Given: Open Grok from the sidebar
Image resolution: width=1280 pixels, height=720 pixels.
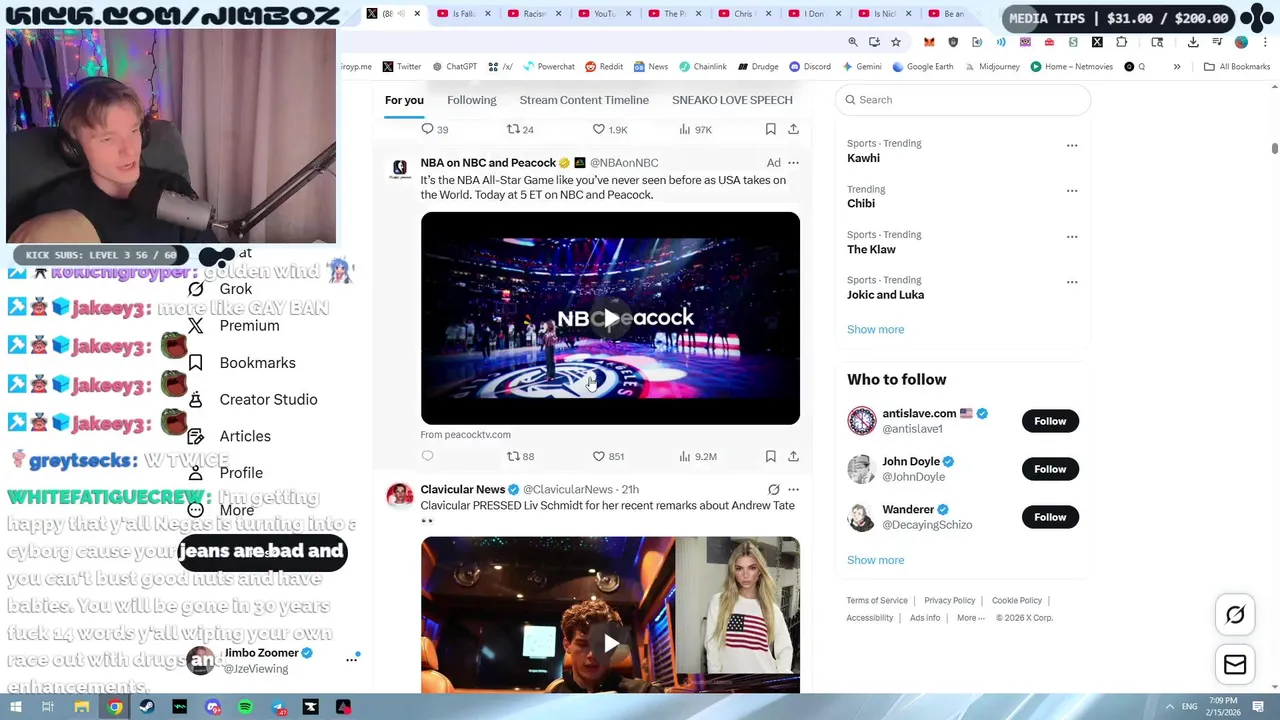Looking at the screenshot, I should 221,289.
